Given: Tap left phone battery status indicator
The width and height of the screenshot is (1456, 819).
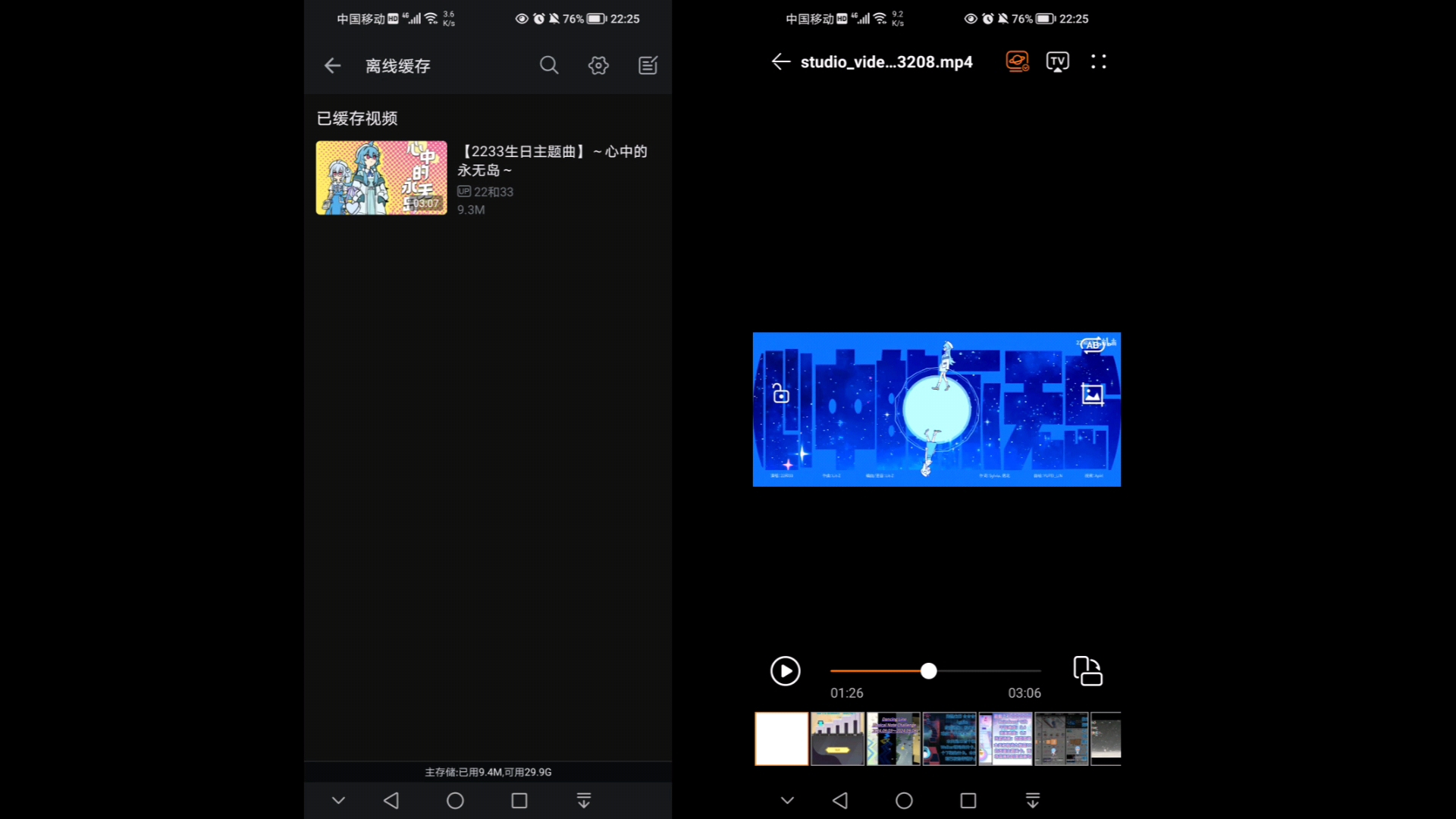Looking at the screenshot, I should tap(597, 19).
